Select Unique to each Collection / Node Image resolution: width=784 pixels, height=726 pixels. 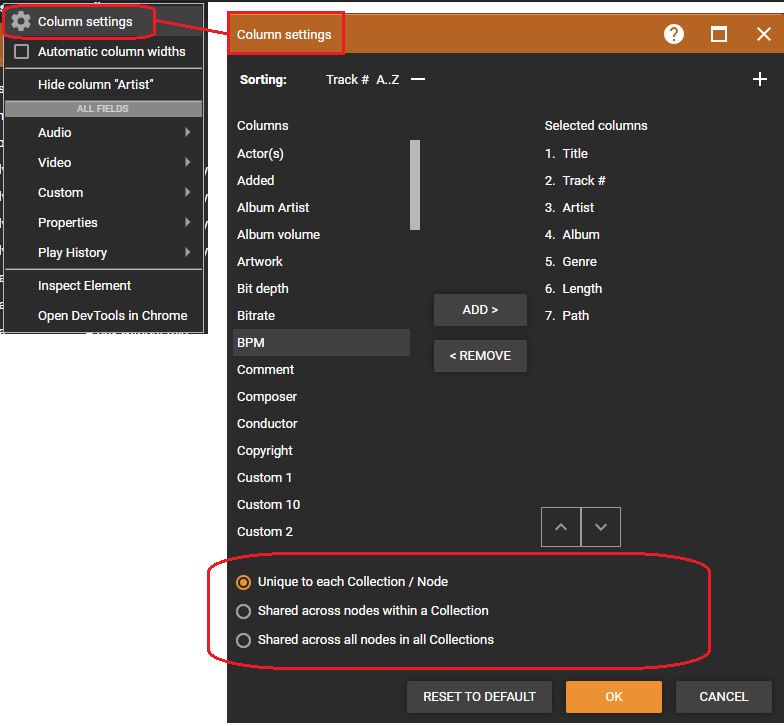[243, 582]
